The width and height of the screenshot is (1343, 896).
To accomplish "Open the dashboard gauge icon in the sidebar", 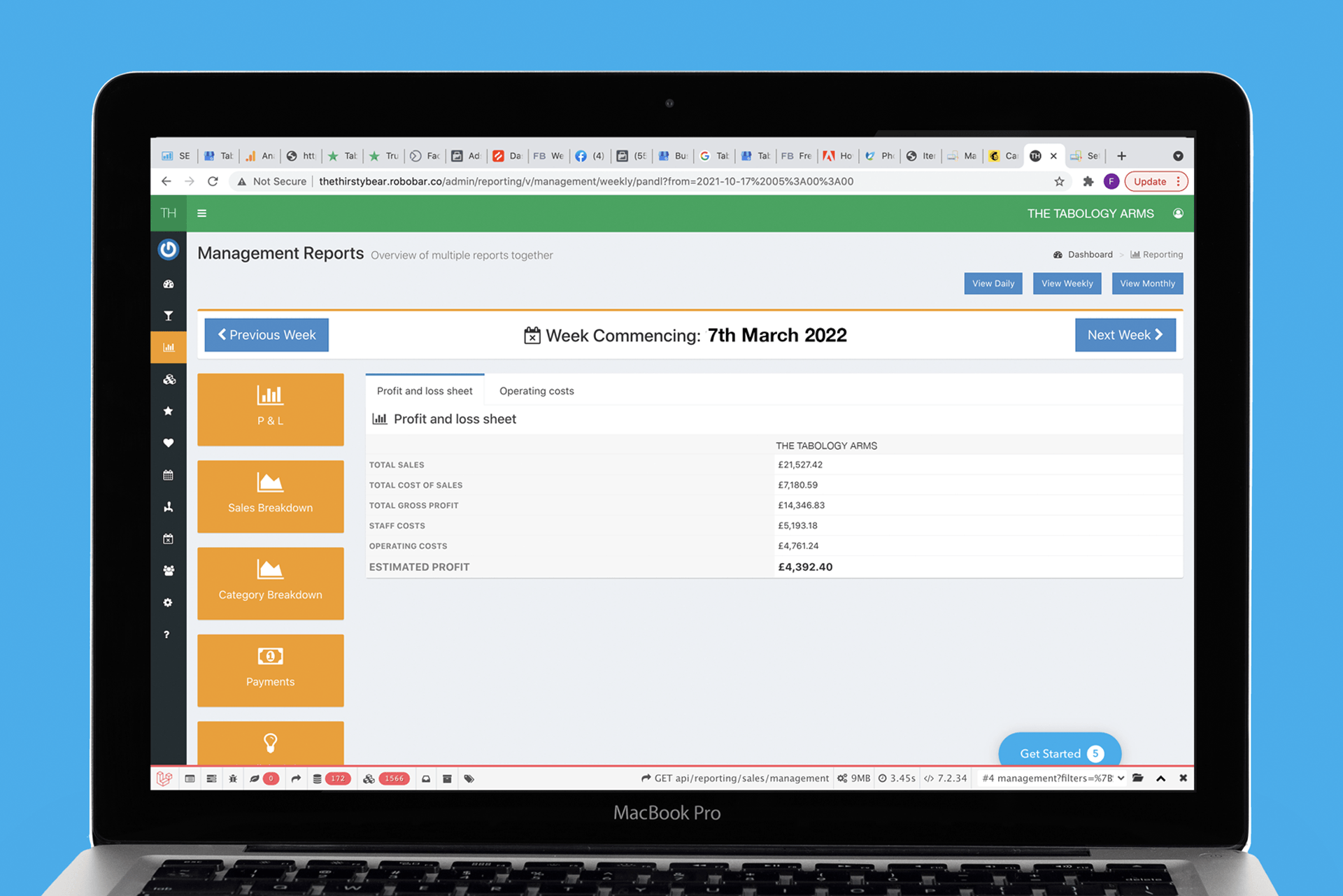I will click(x=169, y=284).
